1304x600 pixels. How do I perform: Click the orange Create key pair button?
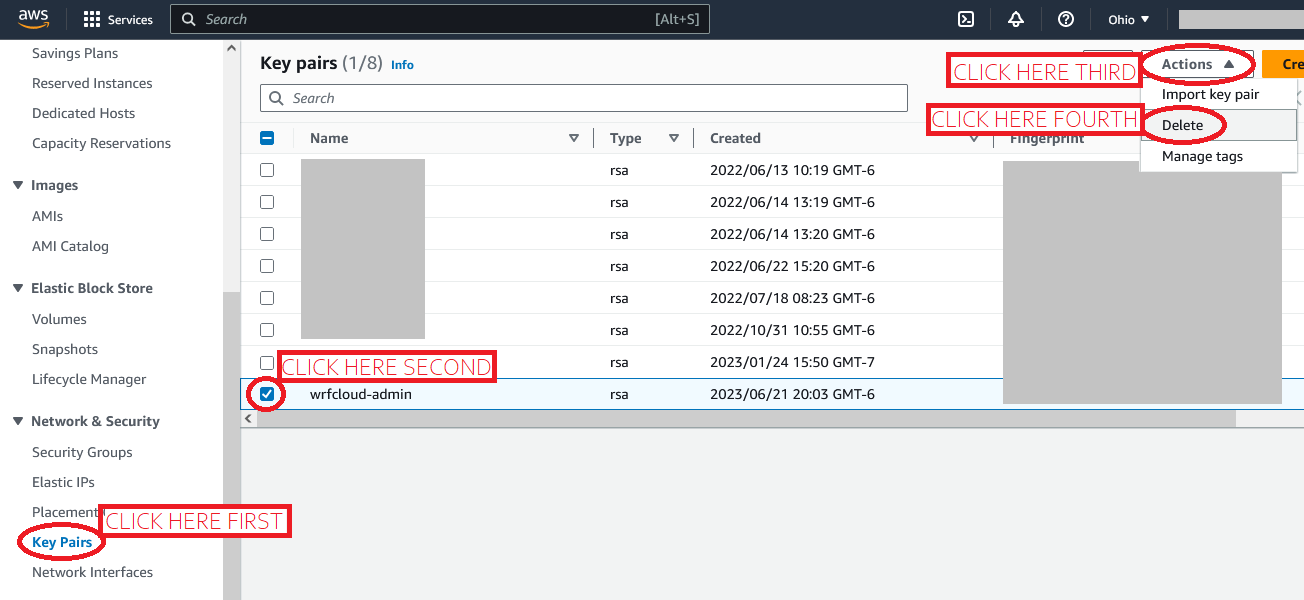(x=1283, y=64)
